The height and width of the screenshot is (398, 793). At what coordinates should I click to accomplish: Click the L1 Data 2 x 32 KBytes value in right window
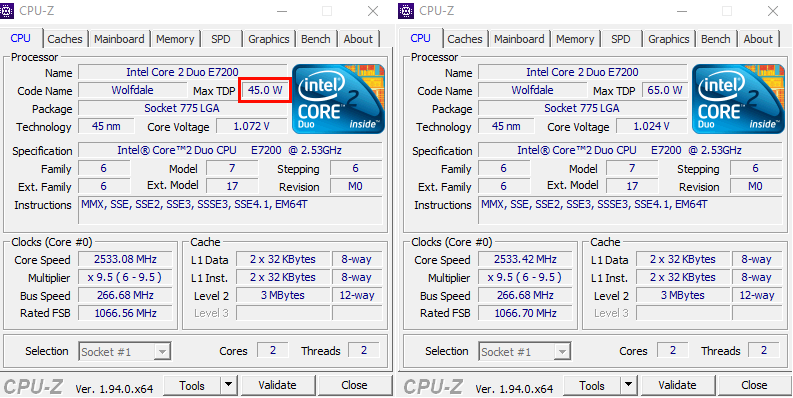[x=683, y=259]
